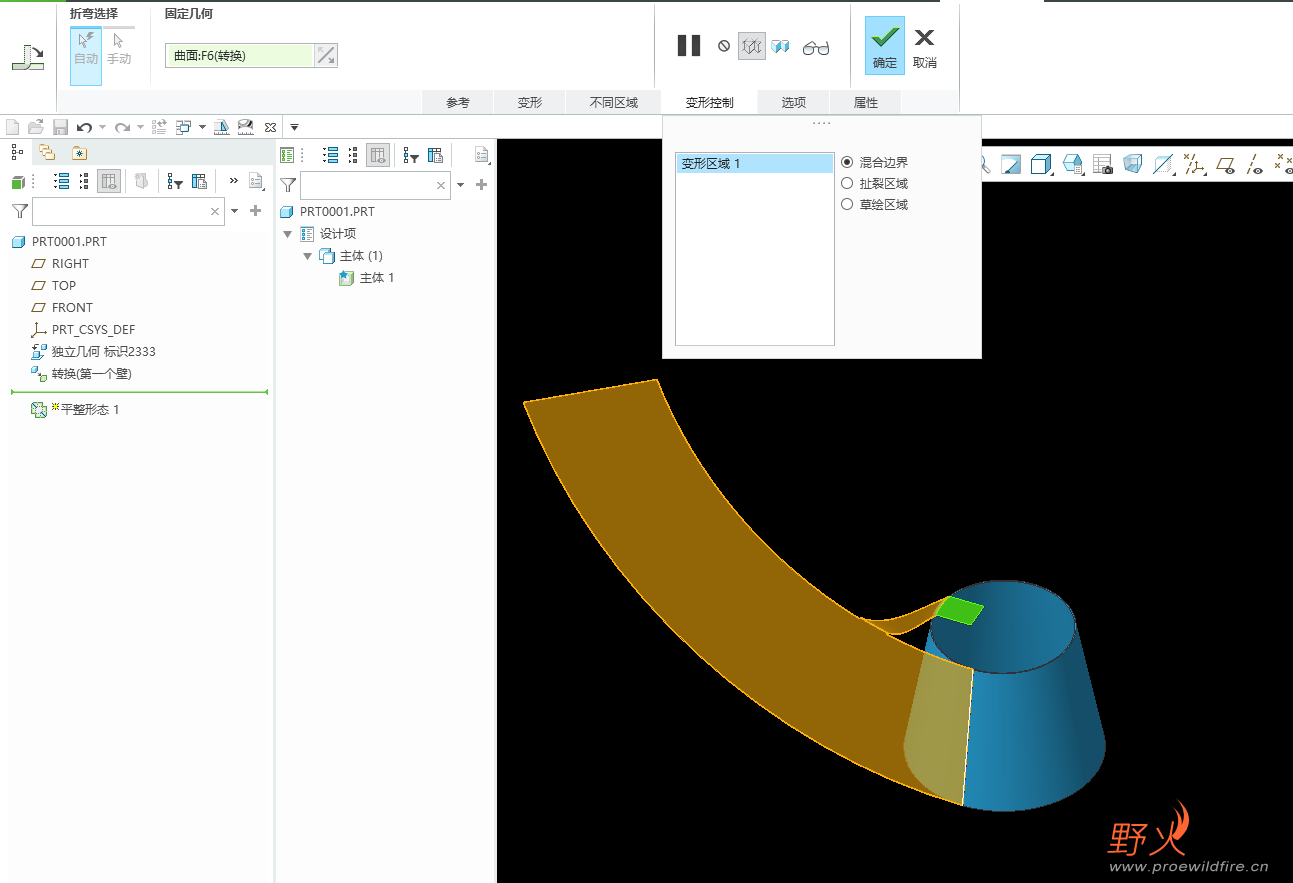Toggle the unattached preview mode icon
The width and height of the screenshot is (1293, 883).
coord(752,46)
